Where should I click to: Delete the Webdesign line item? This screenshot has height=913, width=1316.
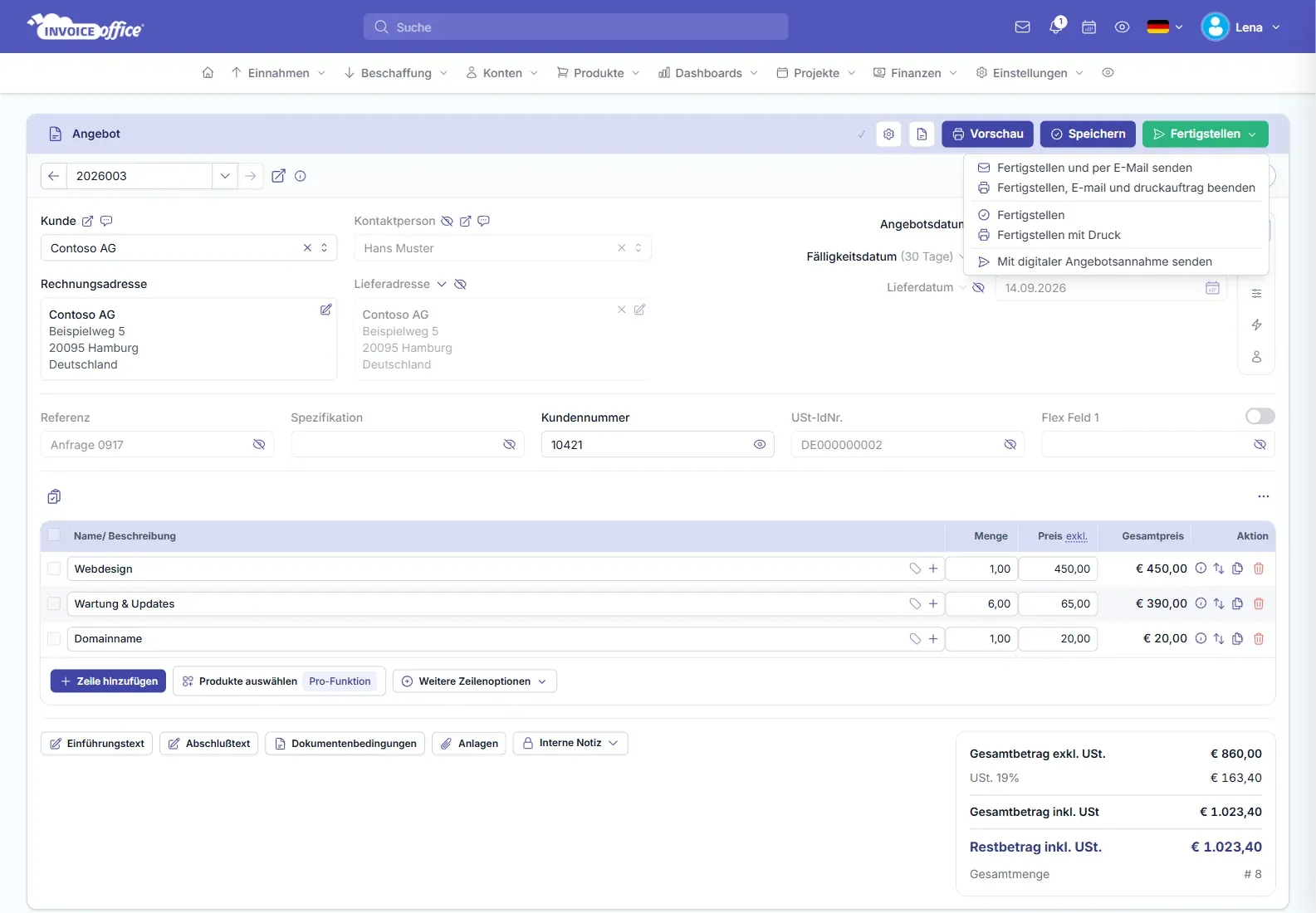1258,569
